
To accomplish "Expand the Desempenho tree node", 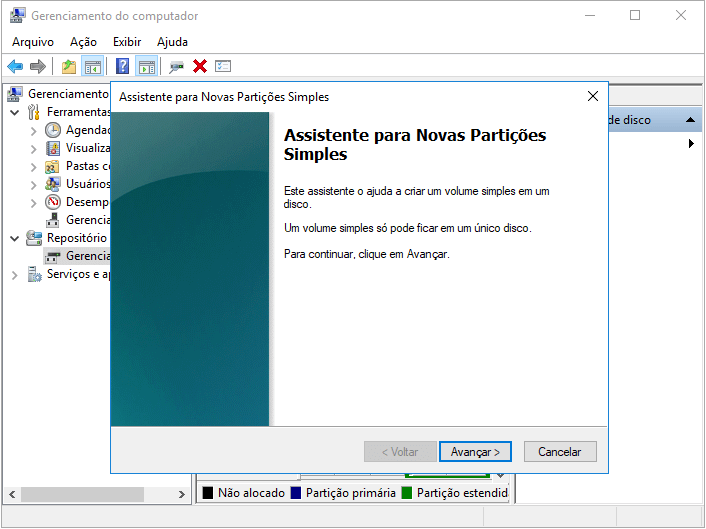I will (33, 203).
